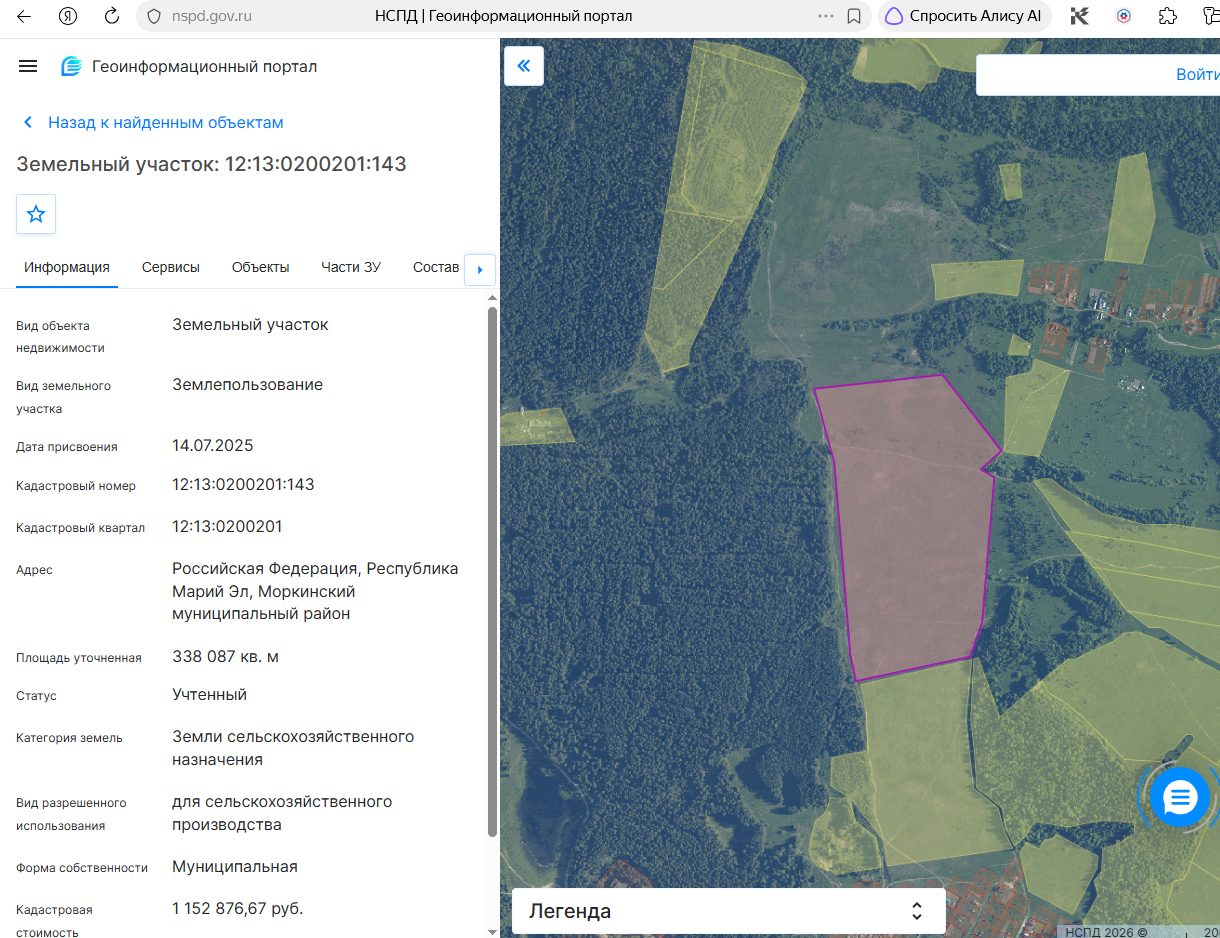Open the K extension icon
Screen dimensions: 1220x938
[x=1079, y=16]
